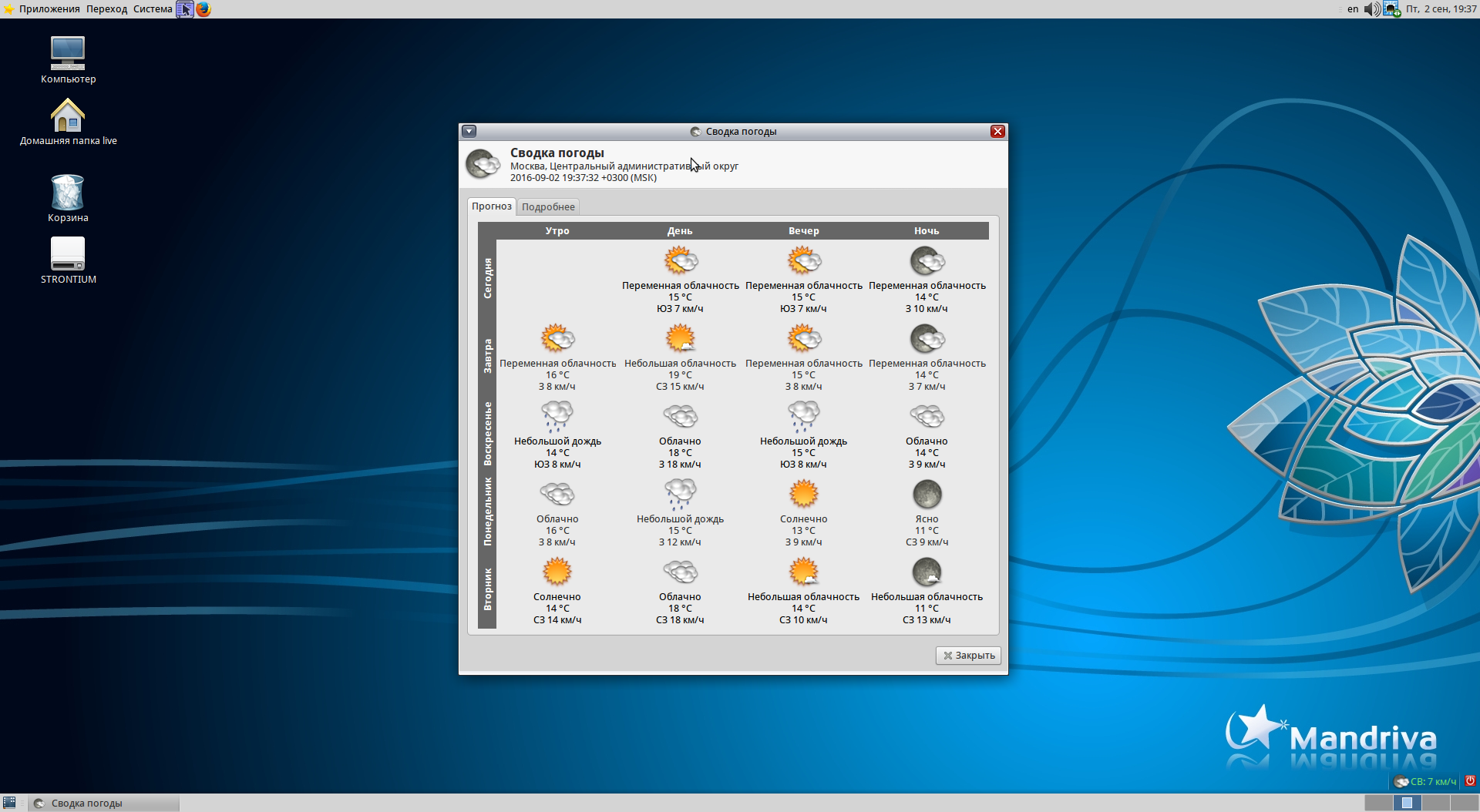This screenshot has height=812, width=1480.
Task: Open the window menu arrow in weather dialog titlebar
Action: pos(469,132)
